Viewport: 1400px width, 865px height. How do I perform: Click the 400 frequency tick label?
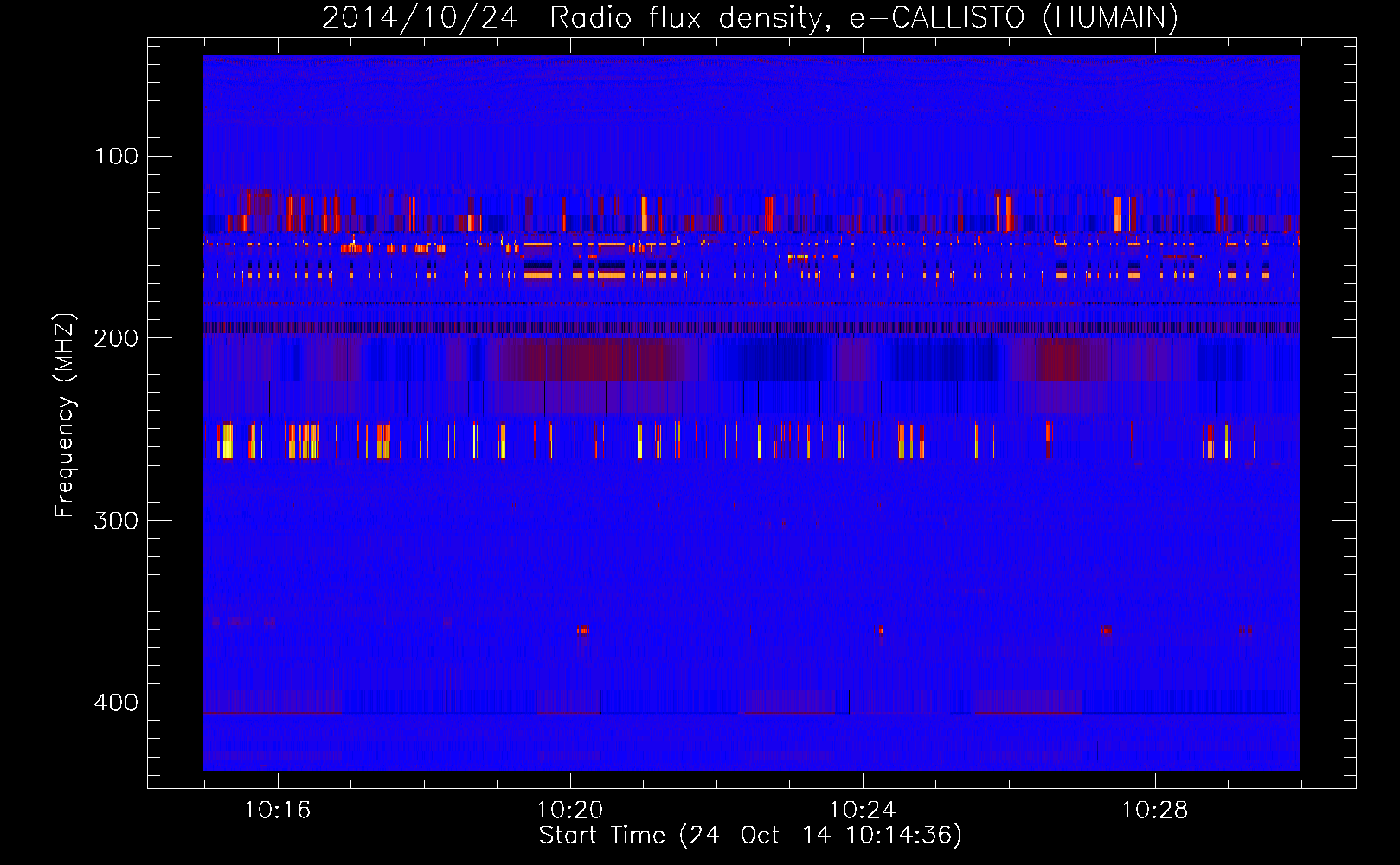116,702
